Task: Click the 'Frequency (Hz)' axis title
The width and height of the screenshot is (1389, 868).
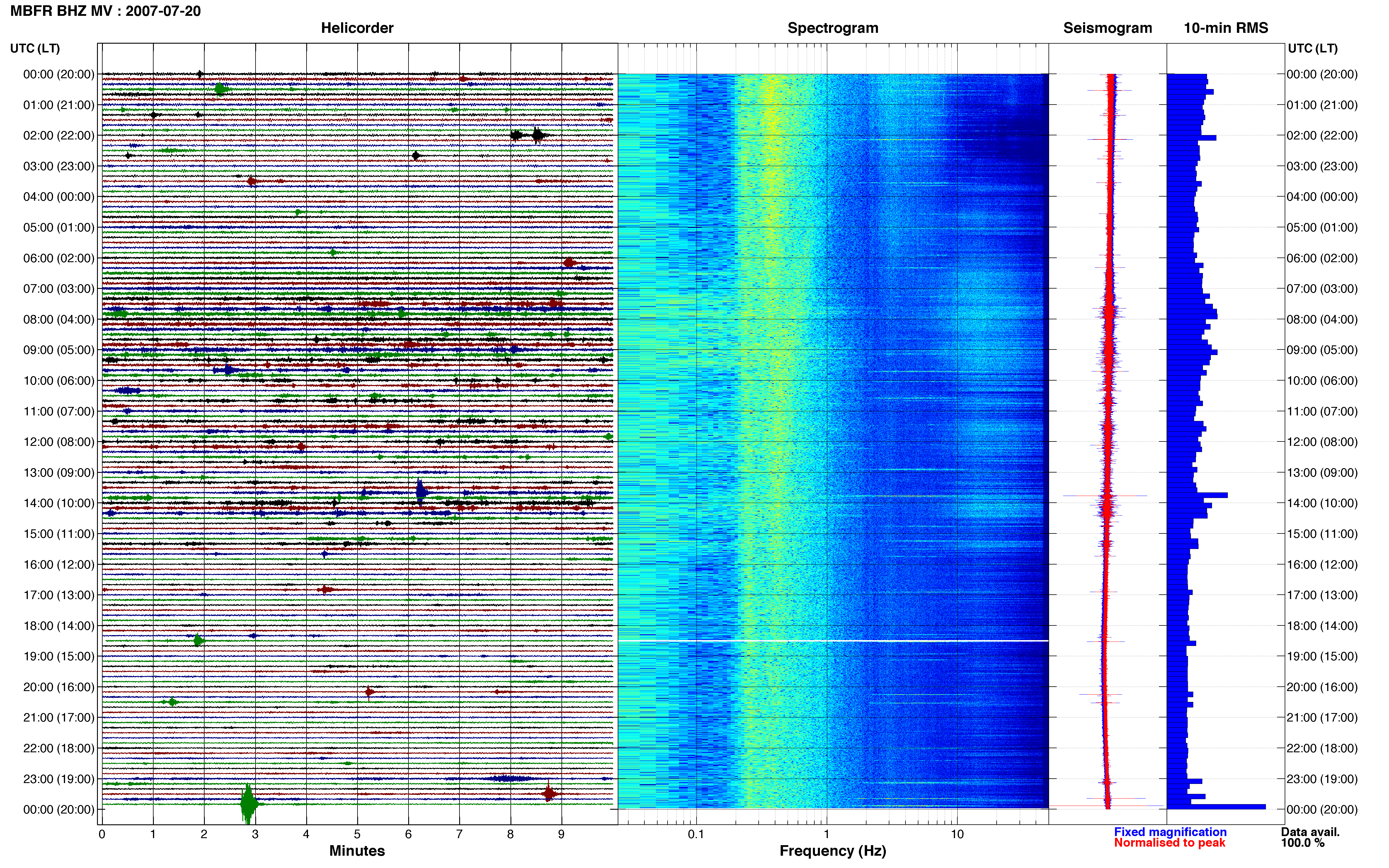Action: coord(833,851)
